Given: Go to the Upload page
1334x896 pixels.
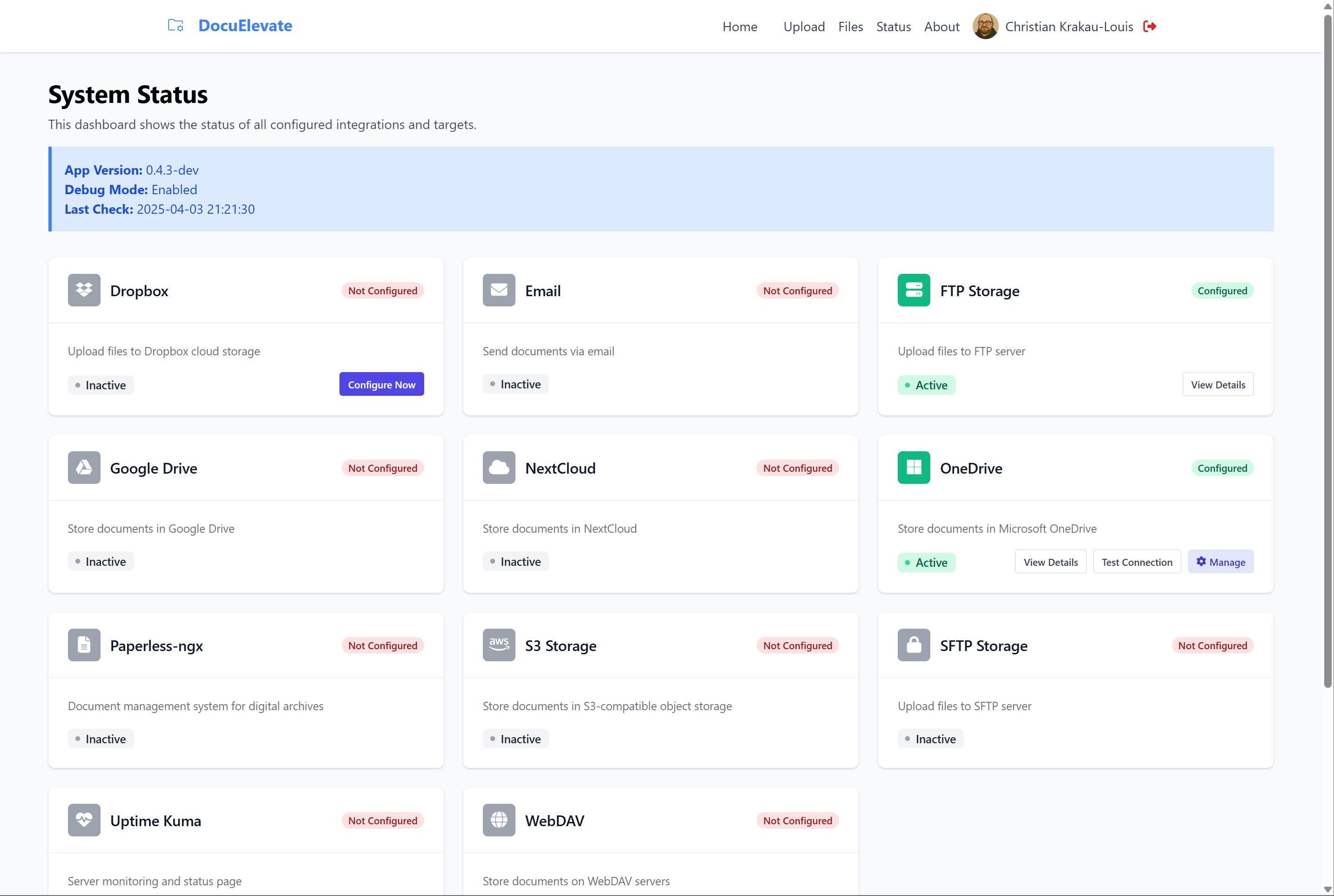Looking at the screenshot, I should click(804, 27).
